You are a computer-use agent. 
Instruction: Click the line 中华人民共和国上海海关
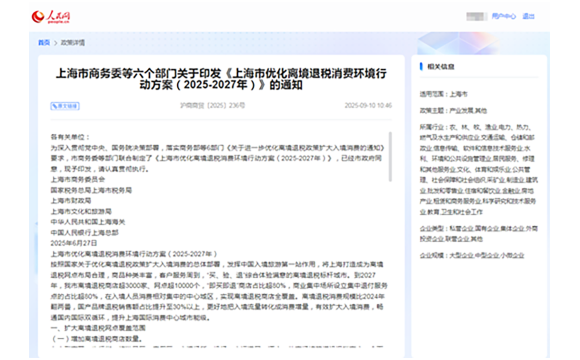[x=88, y=222]
